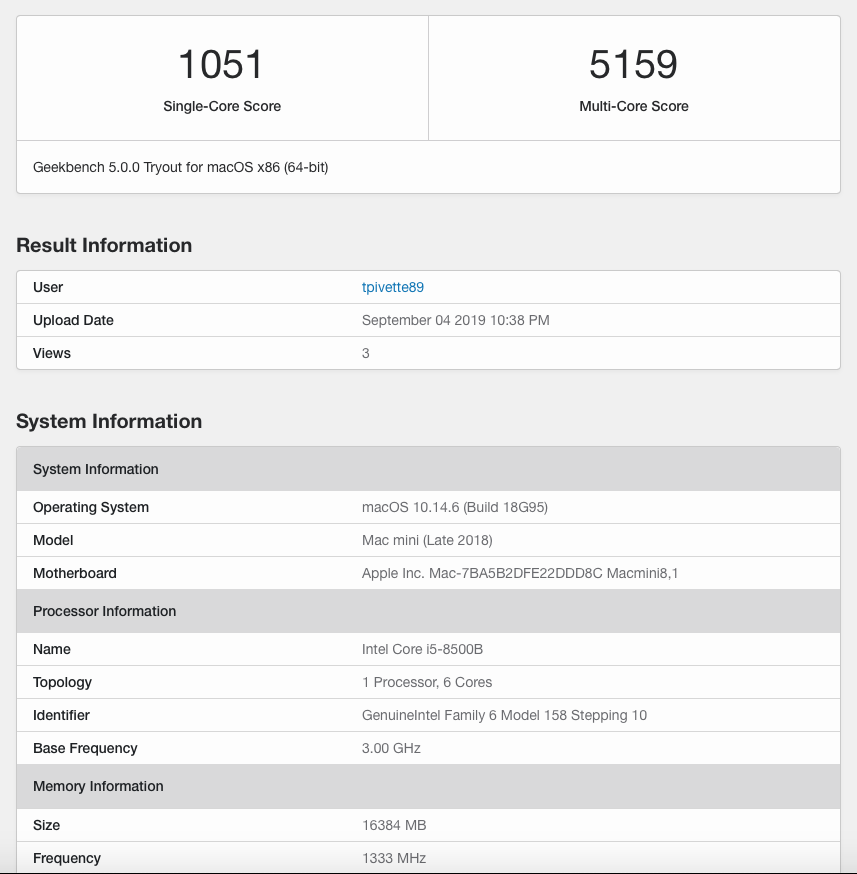
Task: Click the Motherboard row label
Action: pos(75,573)
